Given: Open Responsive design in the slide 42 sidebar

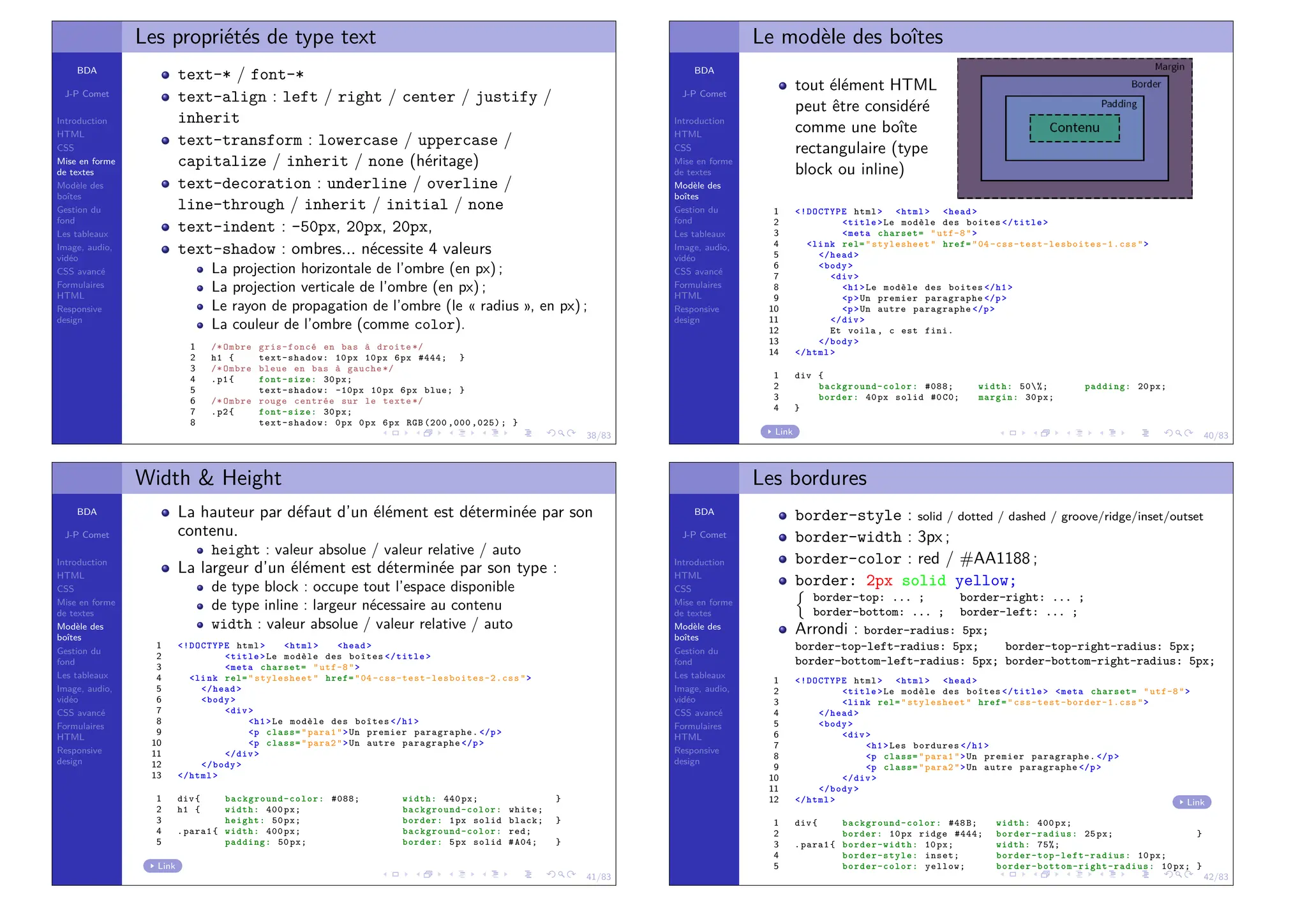Looking at the screenshot, I should tap(696, 756).
